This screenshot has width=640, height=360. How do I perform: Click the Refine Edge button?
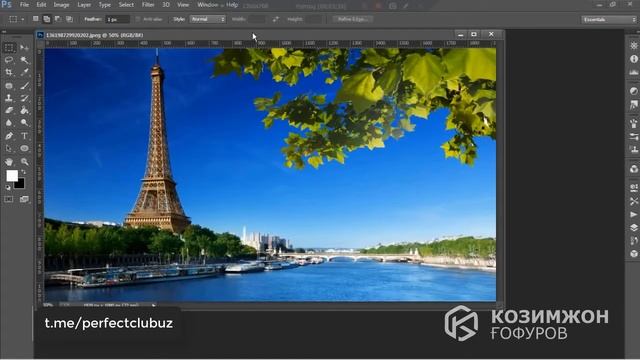(x=352, y=19)
